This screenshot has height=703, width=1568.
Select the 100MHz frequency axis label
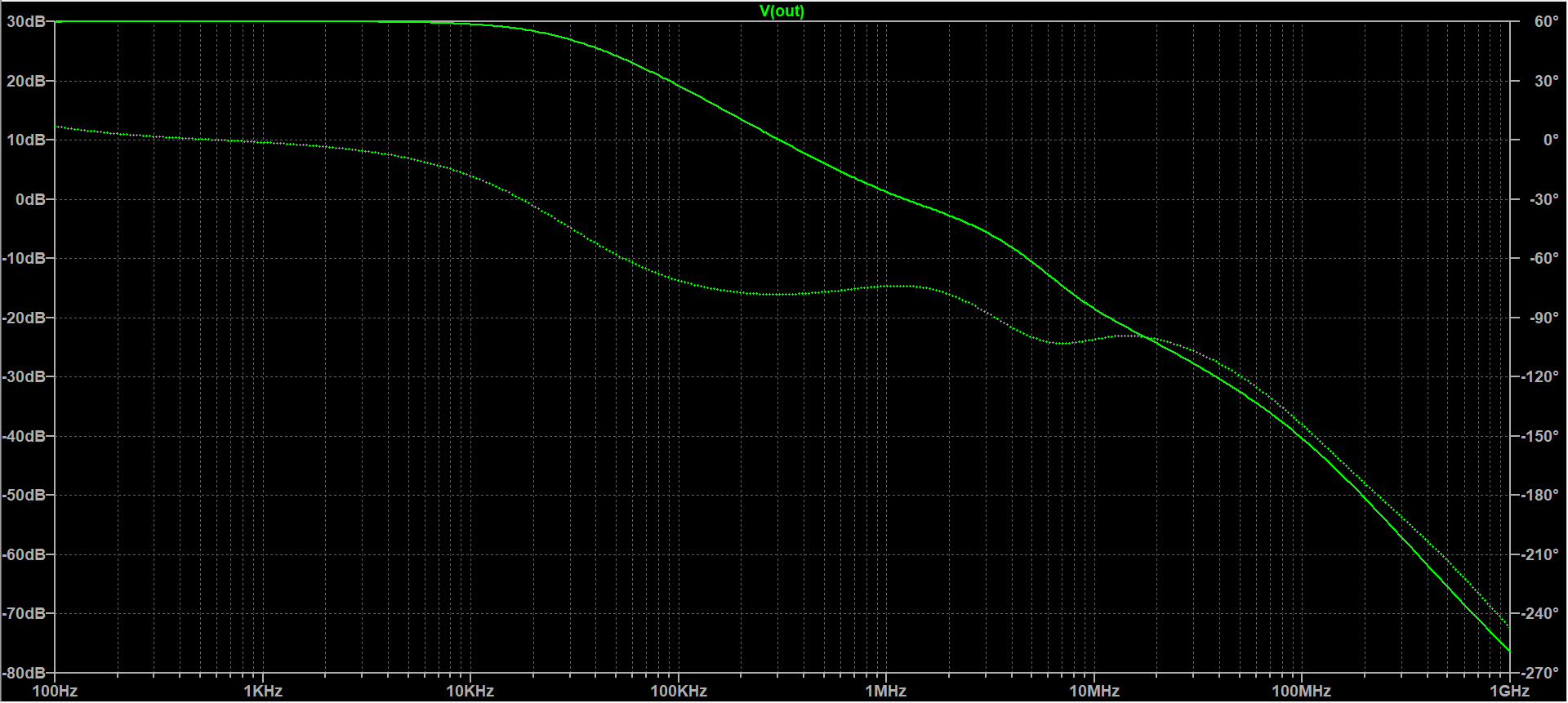click(x=1302, y=692)
